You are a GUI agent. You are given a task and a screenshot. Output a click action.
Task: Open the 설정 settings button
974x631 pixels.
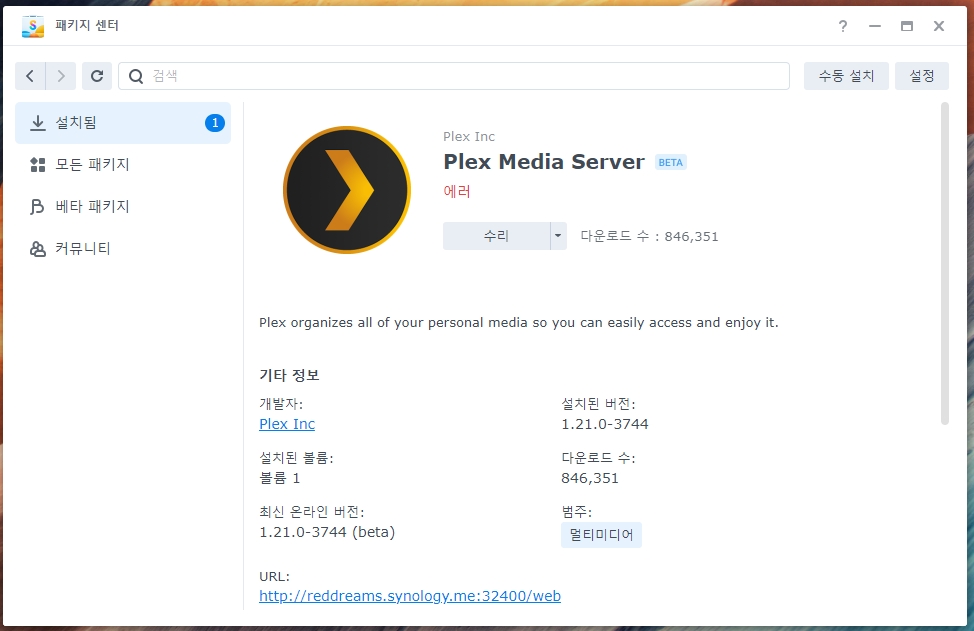coord(922,76)
